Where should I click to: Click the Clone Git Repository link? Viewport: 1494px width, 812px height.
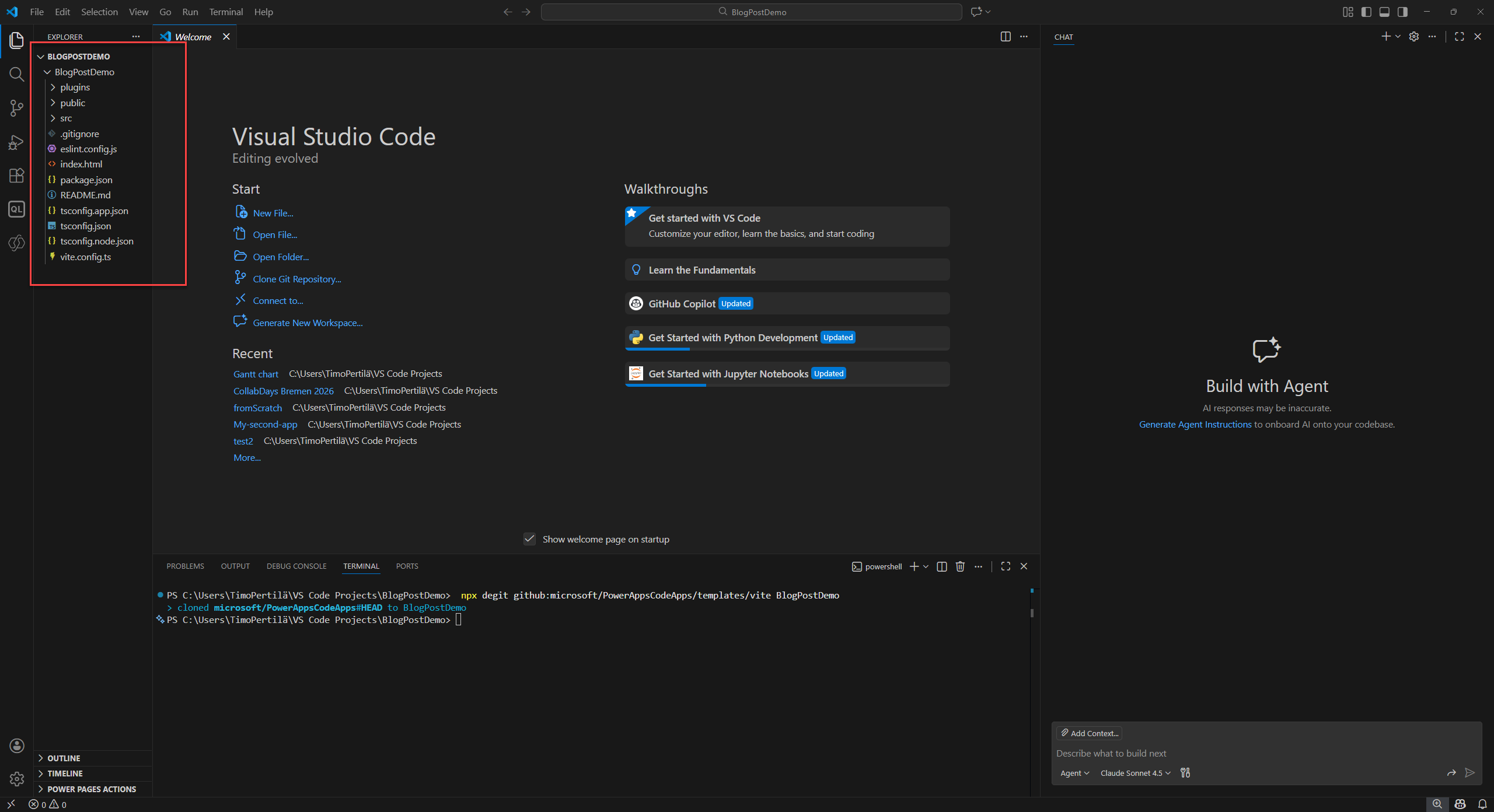[x=296, y=279]
